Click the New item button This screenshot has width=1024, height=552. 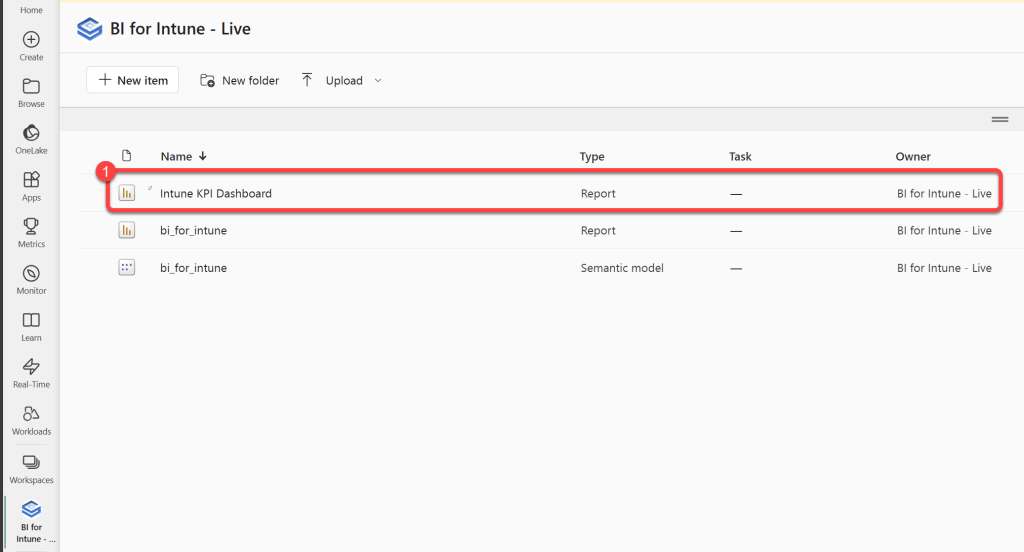pos(132,80)
